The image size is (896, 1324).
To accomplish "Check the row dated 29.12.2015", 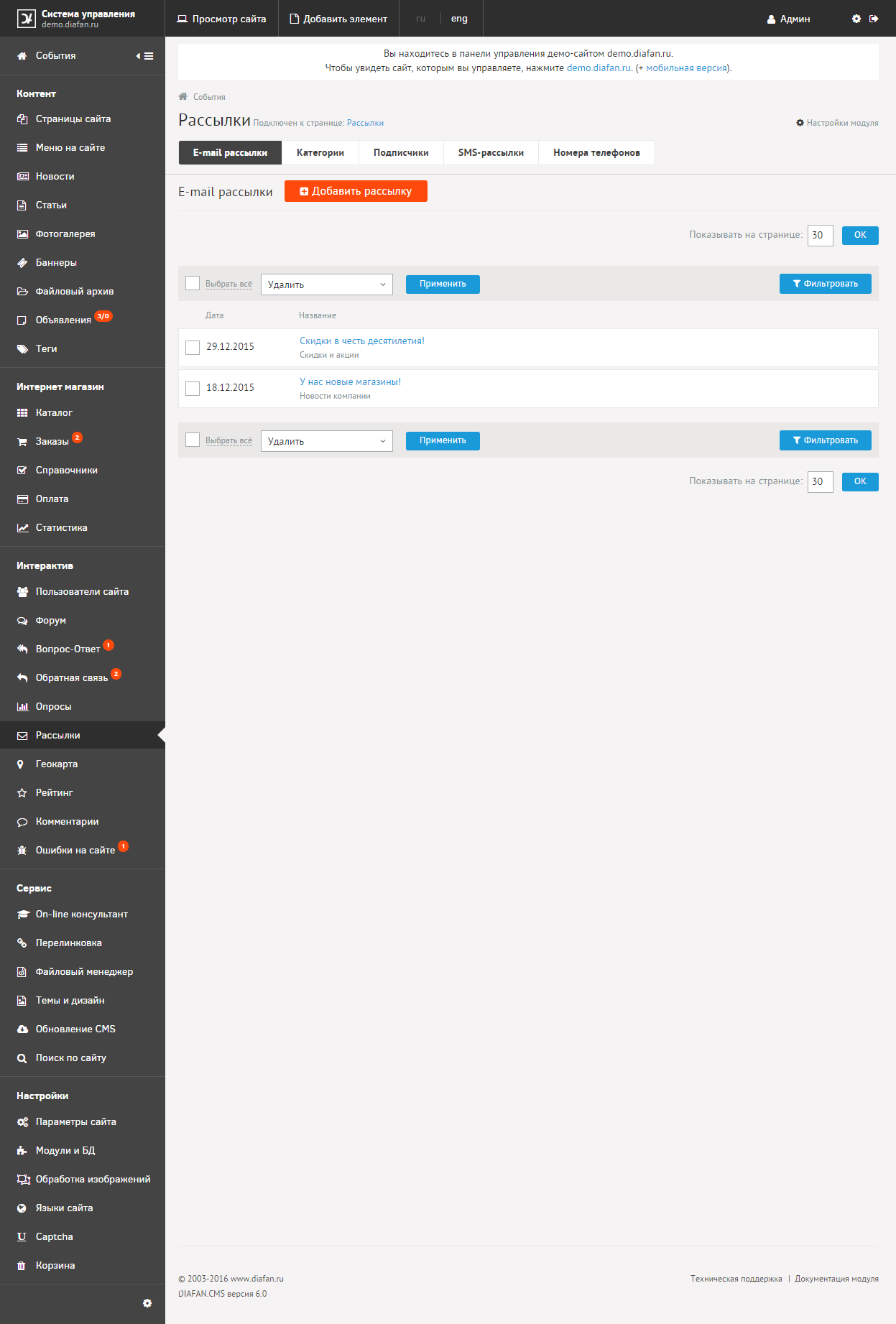I will point(193,348).
